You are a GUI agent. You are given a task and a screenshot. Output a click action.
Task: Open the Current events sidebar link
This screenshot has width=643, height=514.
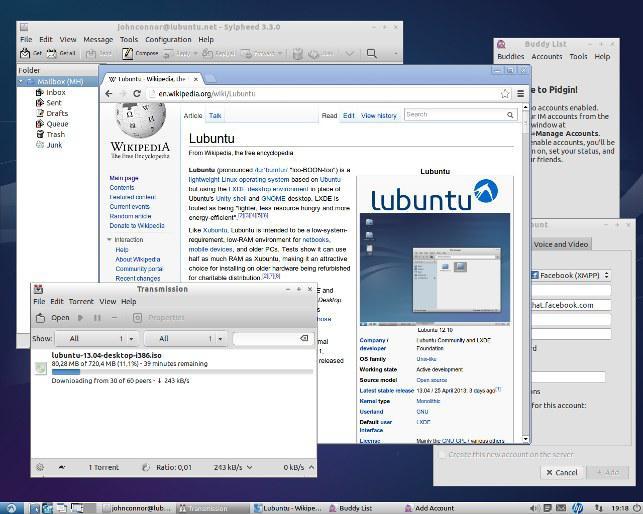click(x=130, y=206)
